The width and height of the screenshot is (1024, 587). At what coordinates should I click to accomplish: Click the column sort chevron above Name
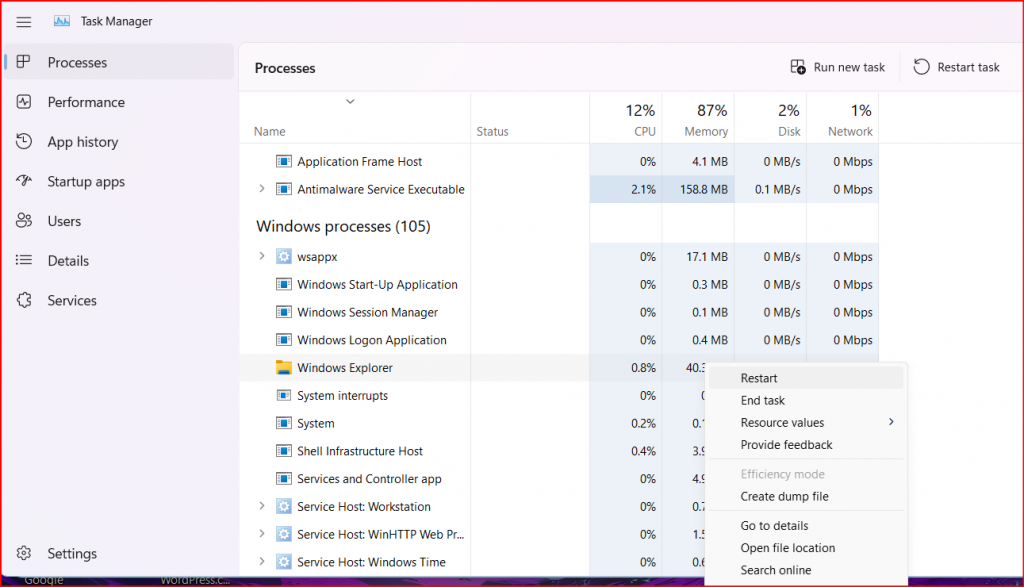[350, 101]
